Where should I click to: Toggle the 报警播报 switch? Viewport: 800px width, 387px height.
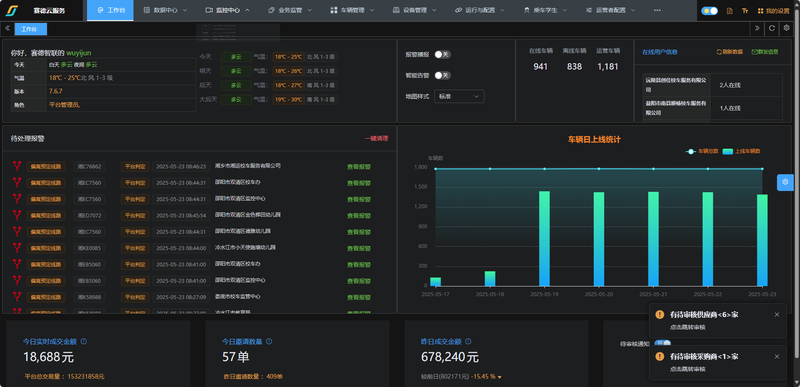tap(442, 54)
